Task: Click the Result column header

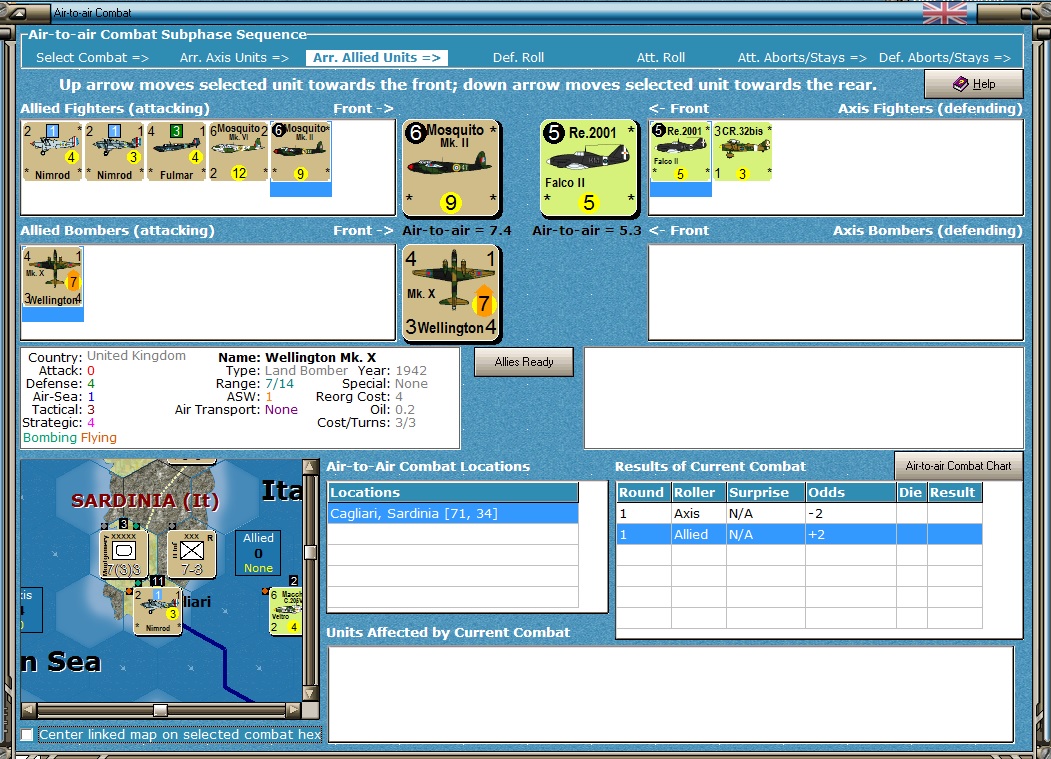Action: click(955, 492)
